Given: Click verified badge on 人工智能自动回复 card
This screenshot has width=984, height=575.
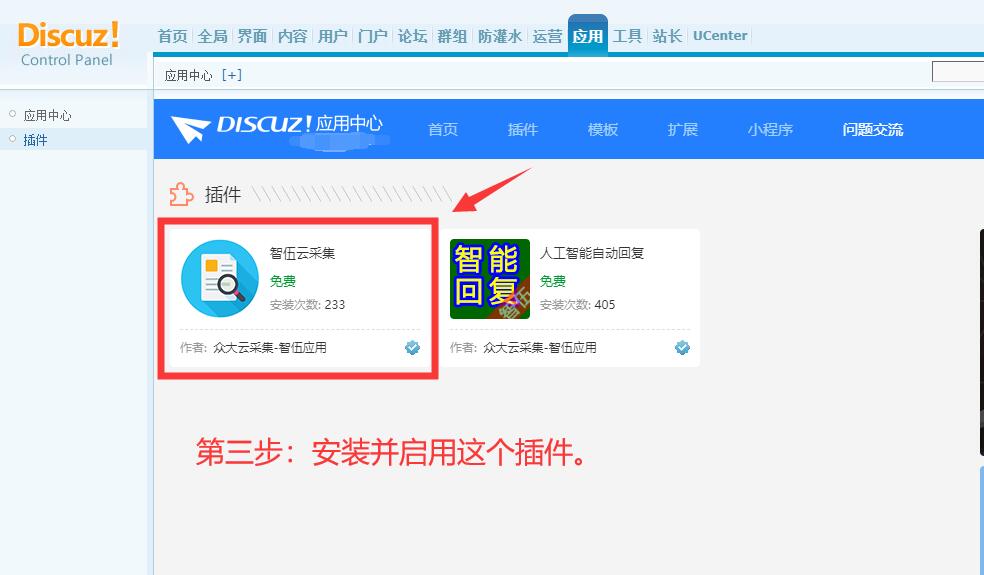Looking at the screenshot, I should (x=682, y=347).
